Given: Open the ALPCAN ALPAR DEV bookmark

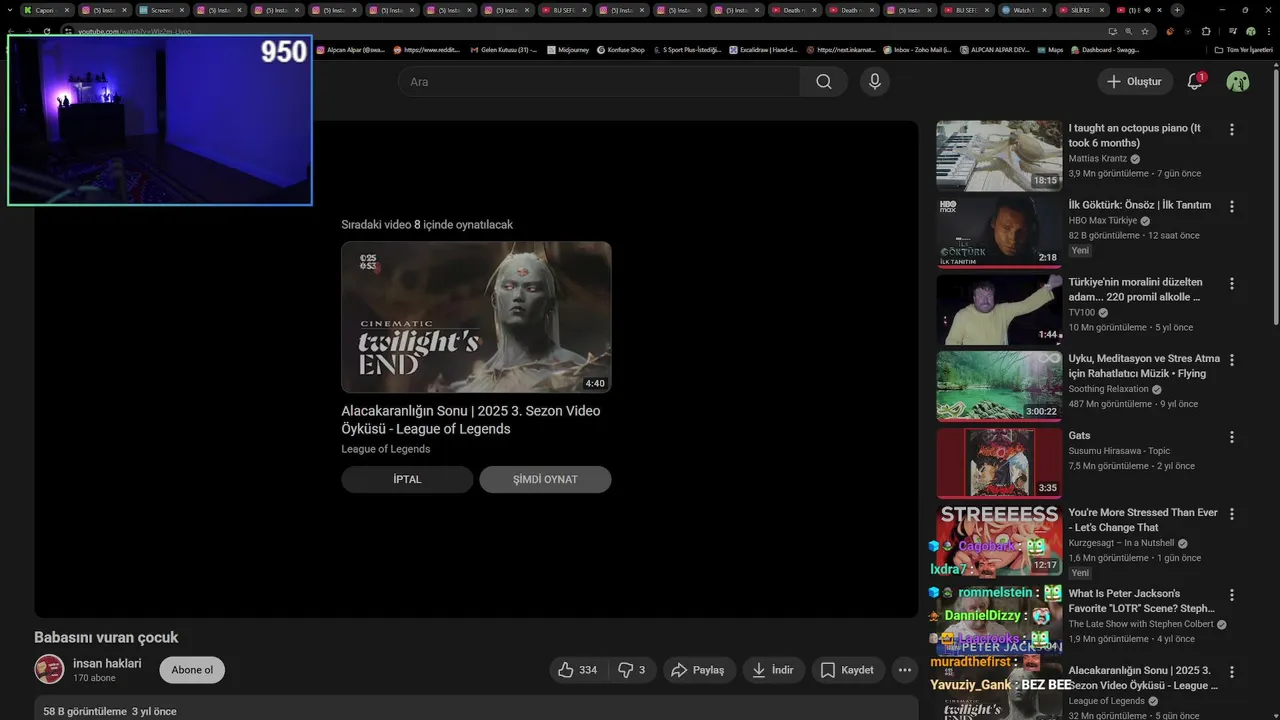Looking at the screenshot, I should pyautogui.click(x=993, y=49).
